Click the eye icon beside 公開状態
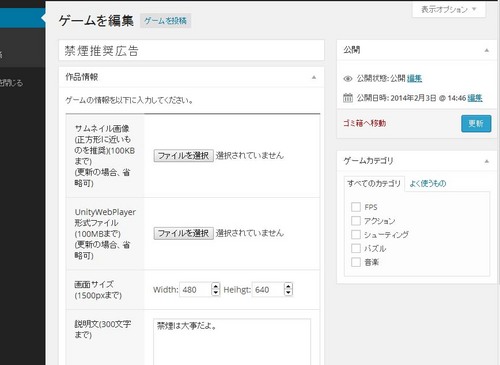This screenshot has height=365, width=500. (x=348, y=79)
